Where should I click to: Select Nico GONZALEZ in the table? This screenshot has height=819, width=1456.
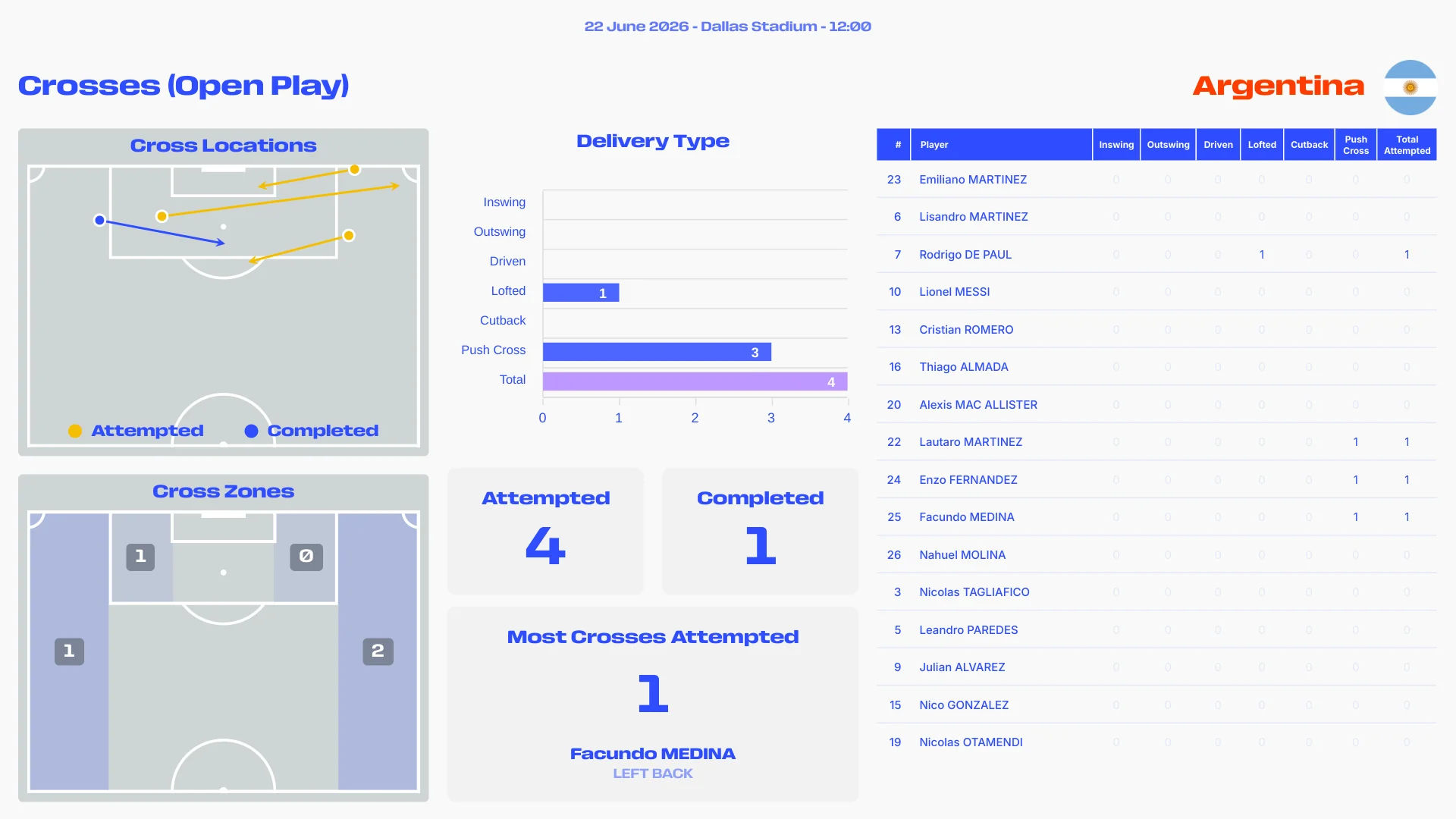[964, 705]
